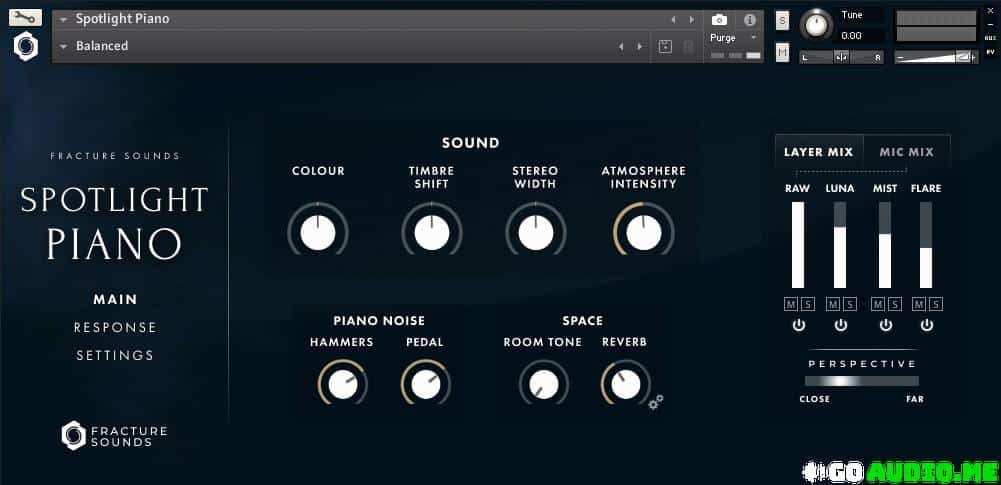Image resolution: width=1001 pixels, height=485 pixels.
Task: Mute the LUNA layer
Action: point(832,304)
